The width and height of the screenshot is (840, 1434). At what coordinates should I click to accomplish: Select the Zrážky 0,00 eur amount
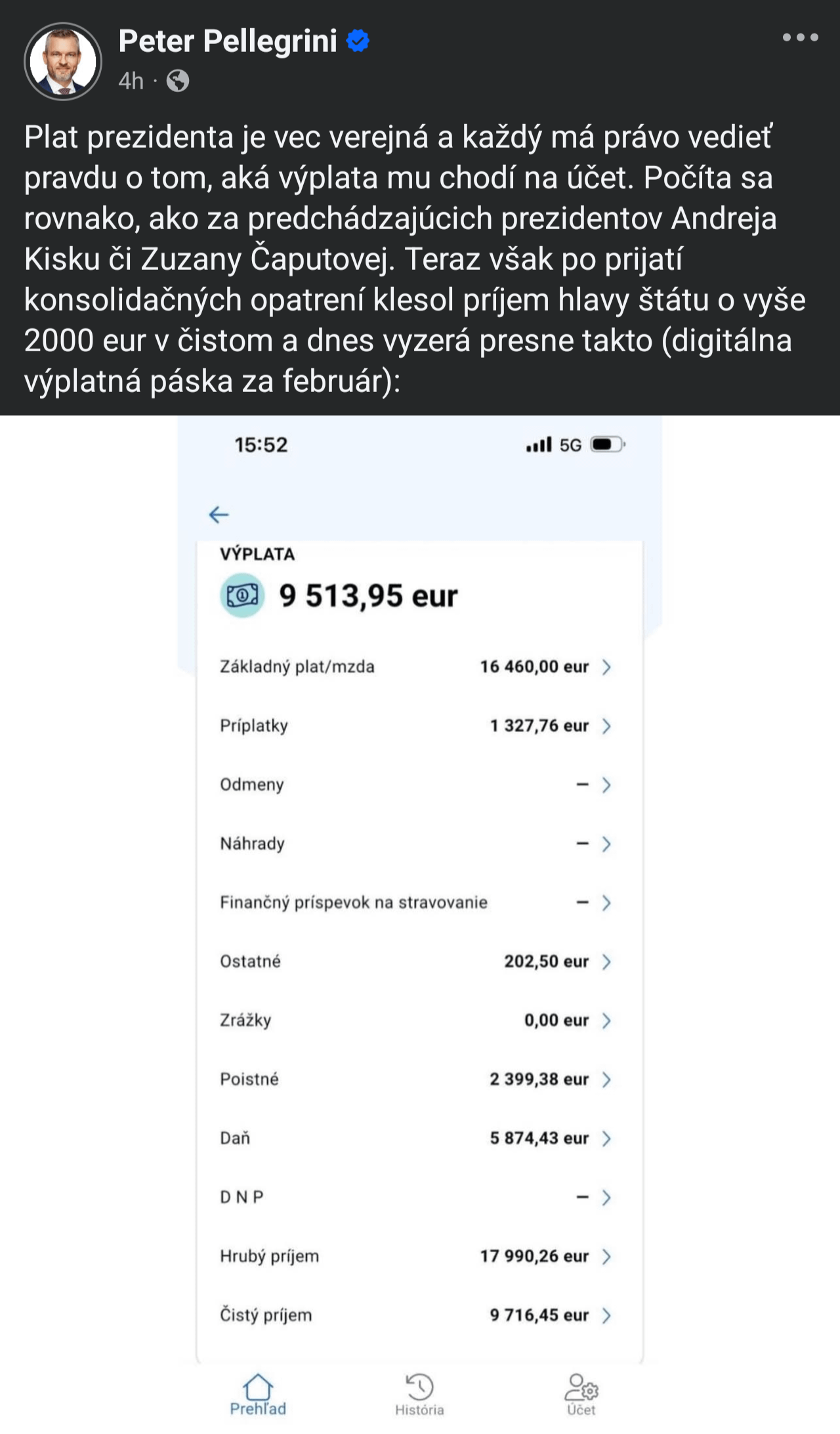556,1020
